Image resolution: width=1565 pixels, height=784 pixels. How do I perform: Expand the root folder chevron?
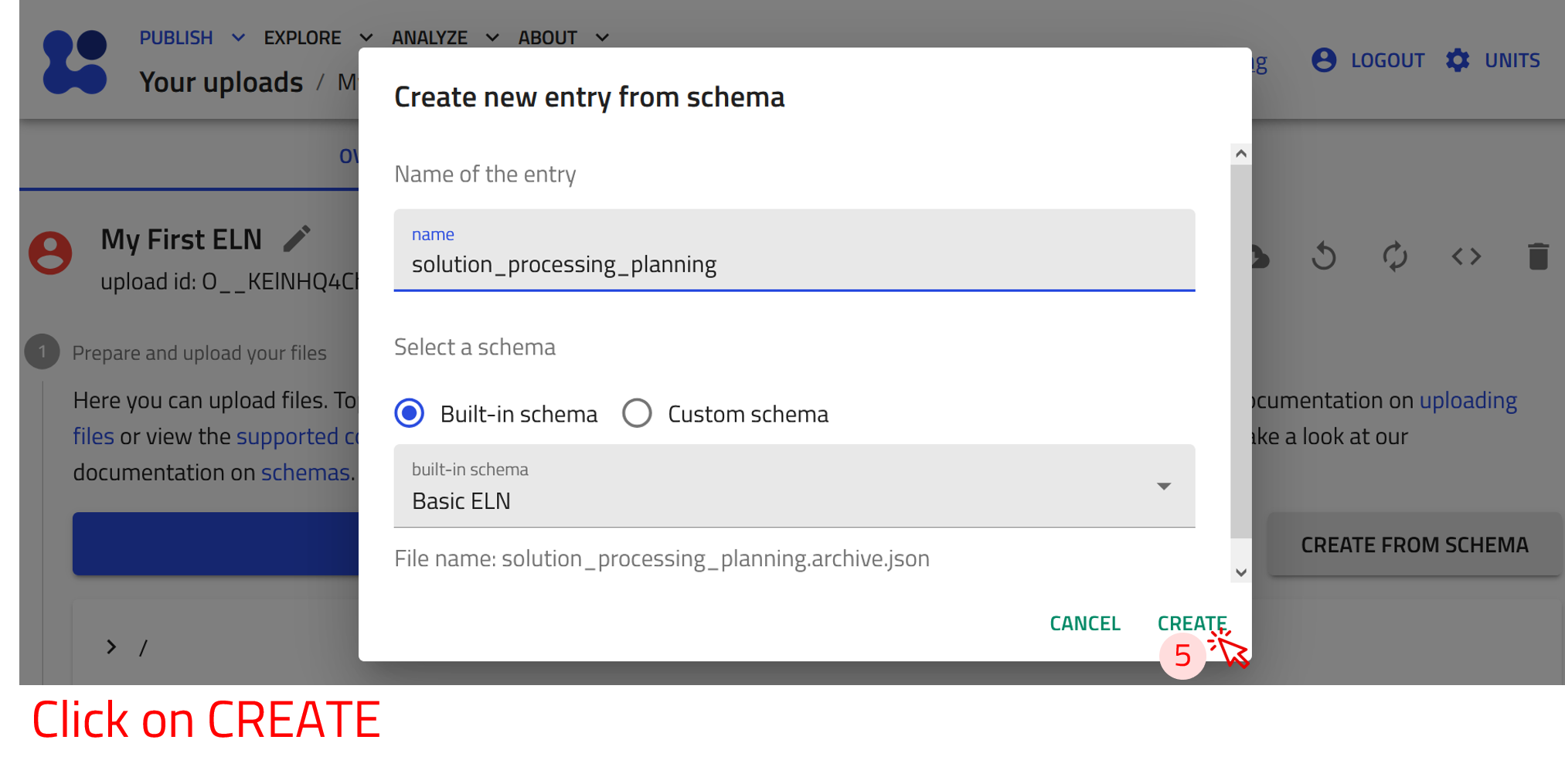pos(111,647)
